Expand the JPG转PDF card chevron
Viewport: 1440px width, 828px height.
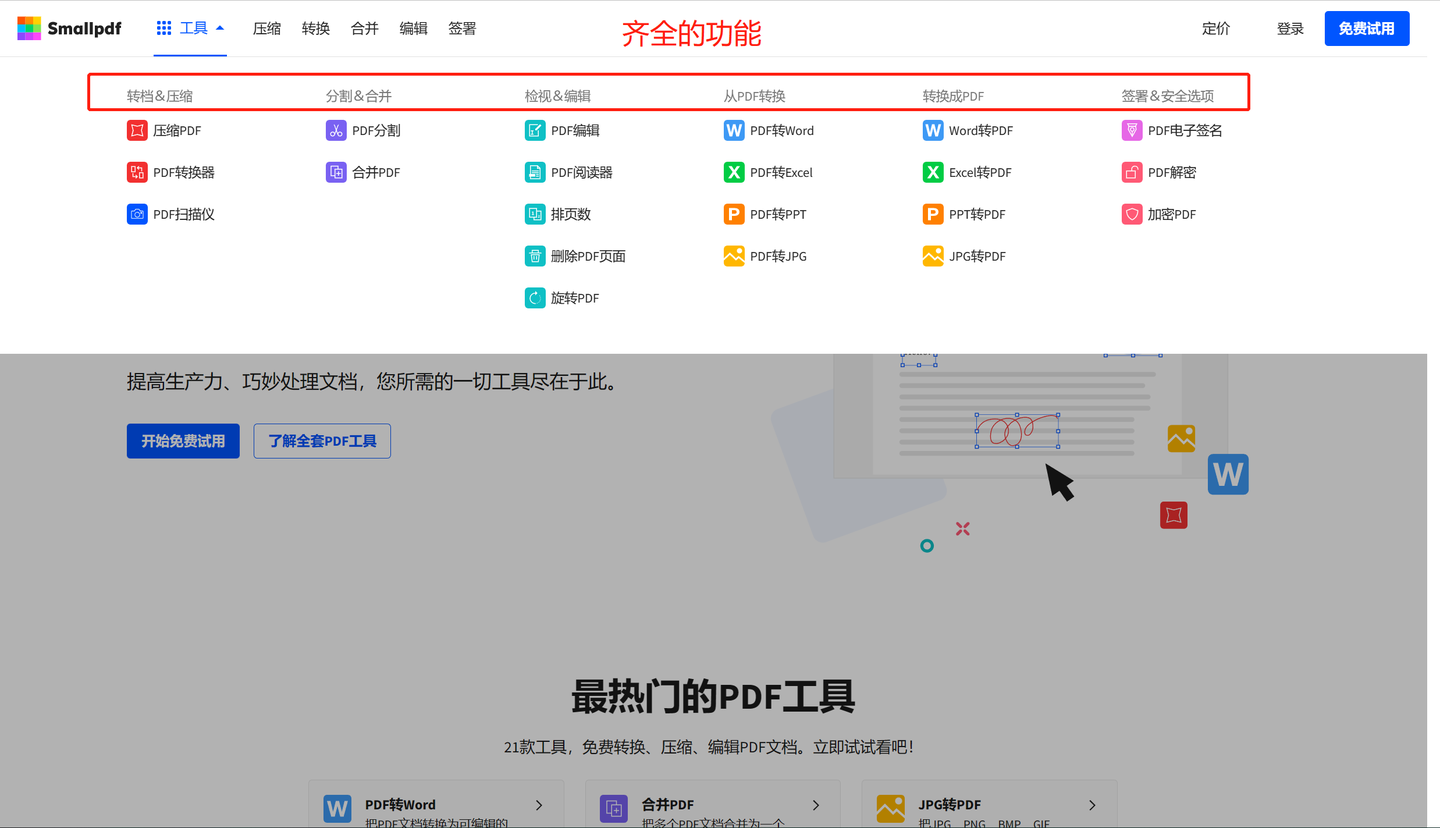click(1092, 805)
